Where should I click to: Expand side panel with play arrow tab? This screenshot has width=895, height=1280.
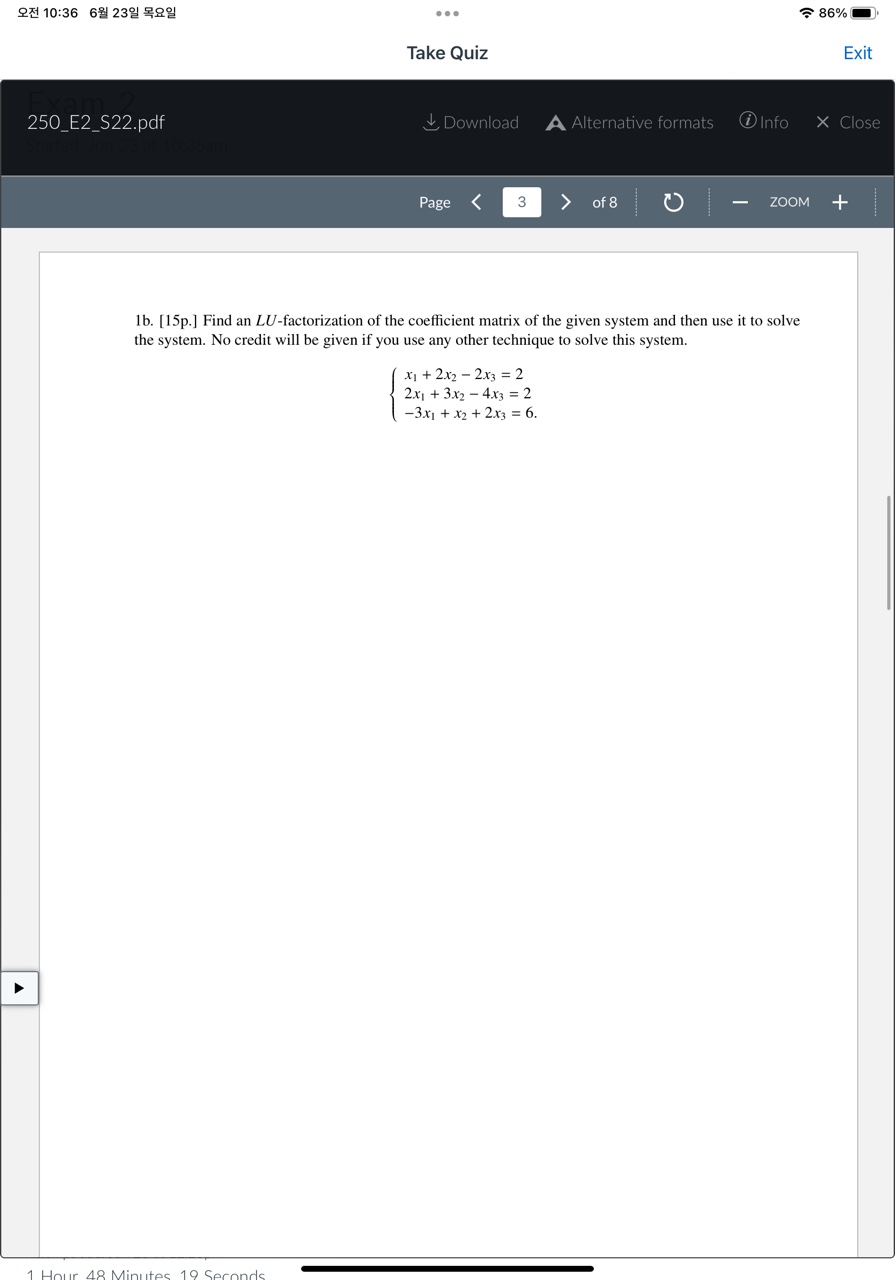click(19, 988)
